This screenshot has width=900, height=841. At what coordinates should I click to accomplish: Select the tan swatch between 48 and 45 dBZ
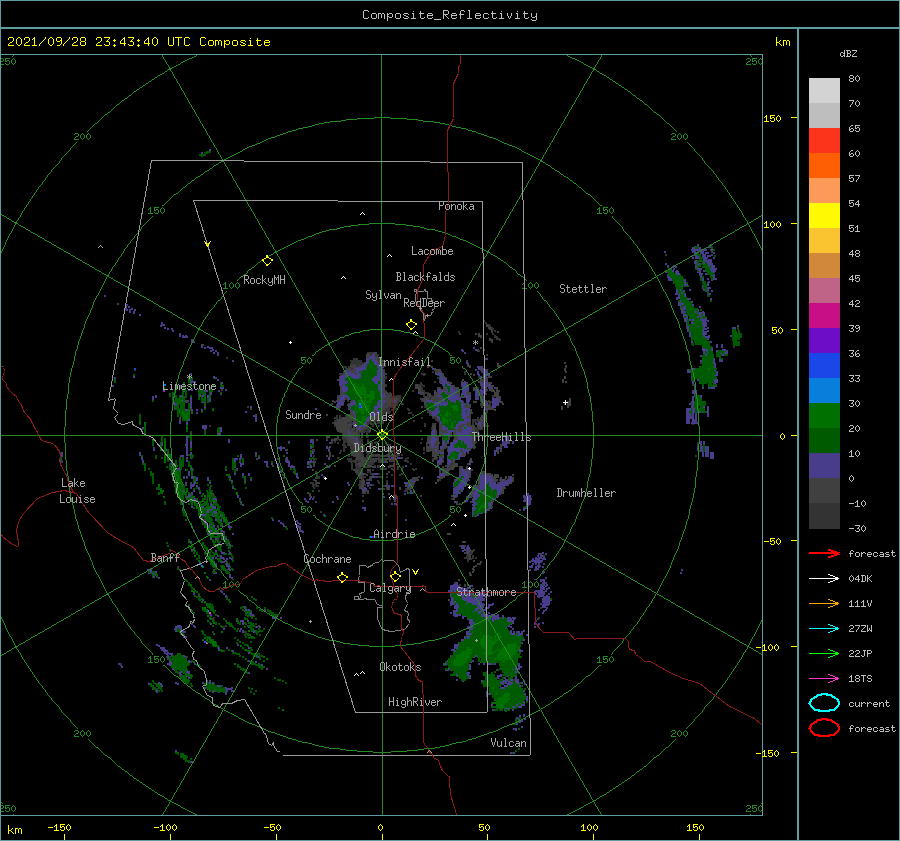pos(824,266)
